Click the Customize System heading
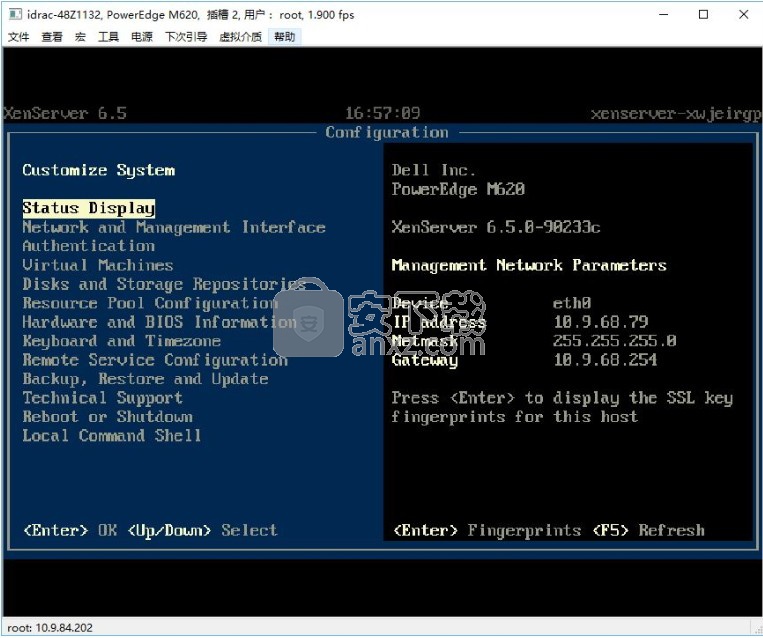 click(98, 170)
